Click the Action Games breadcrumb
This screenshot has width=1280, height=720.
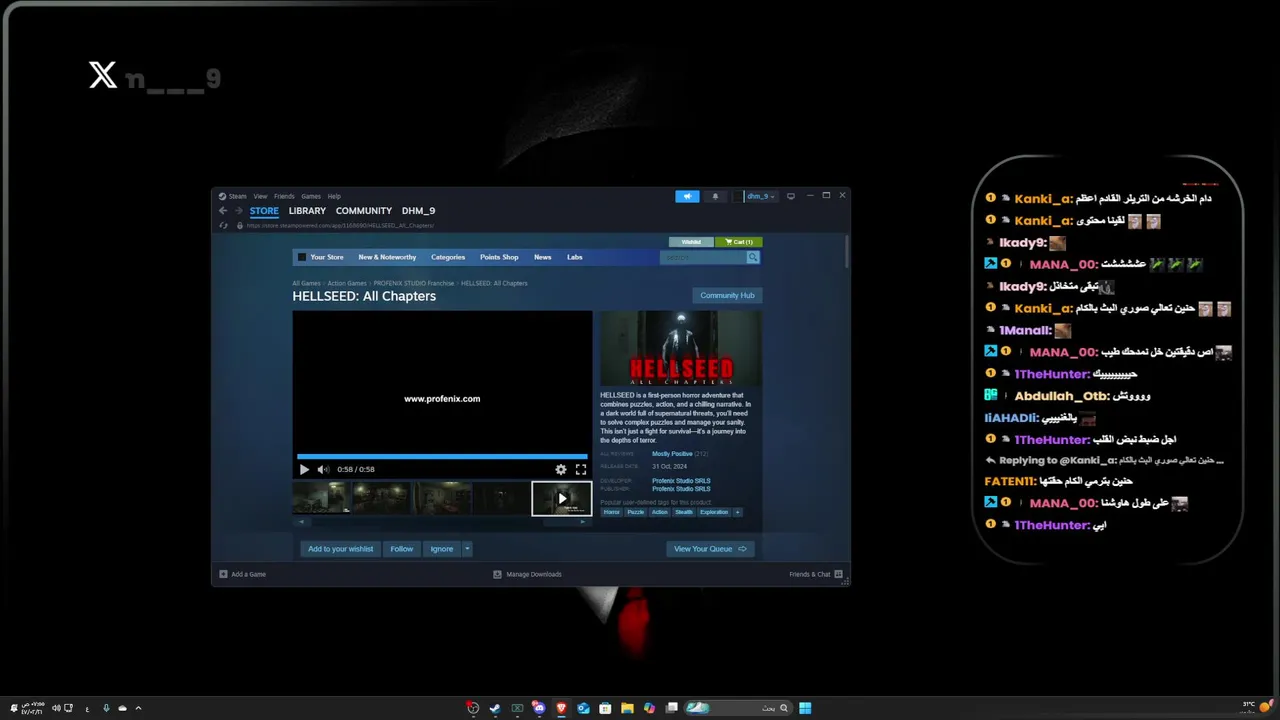coord(347,283)
